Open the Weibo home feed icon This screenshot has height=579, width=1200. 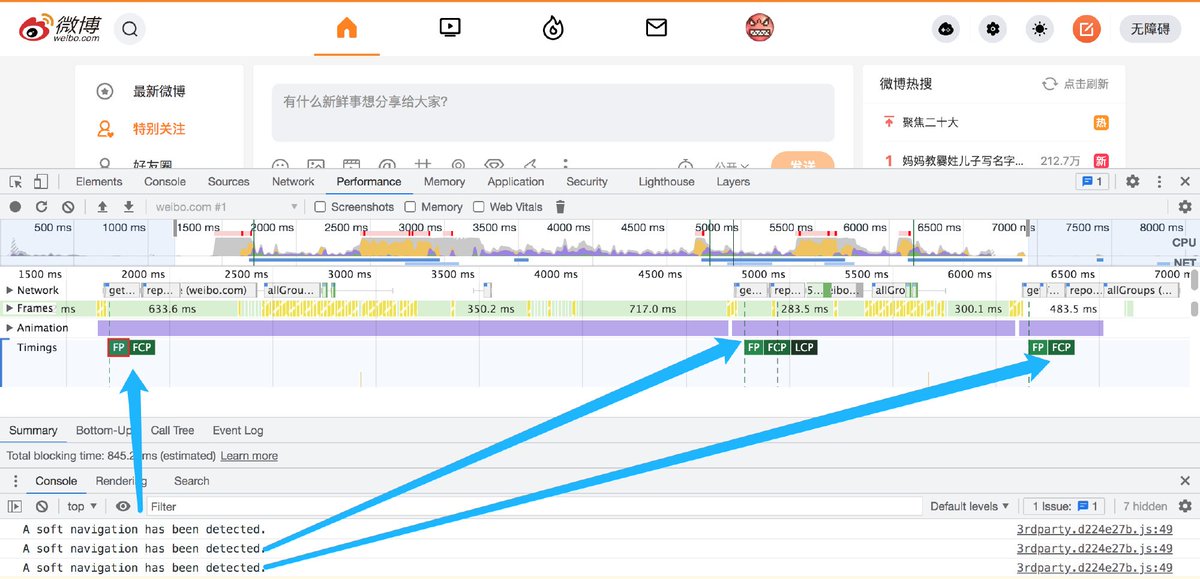click(346, 29)
